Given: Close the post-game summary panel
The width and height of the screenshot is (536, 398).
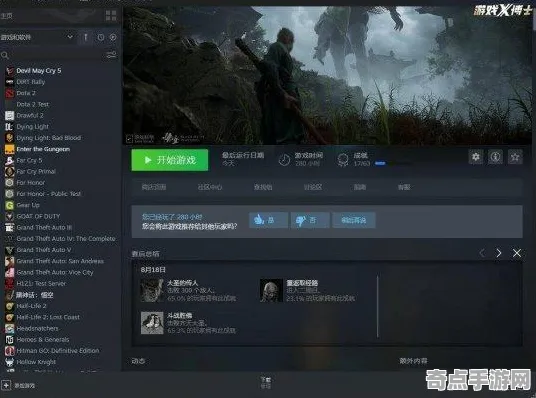Looking at the screenshot, I should 517,253.
